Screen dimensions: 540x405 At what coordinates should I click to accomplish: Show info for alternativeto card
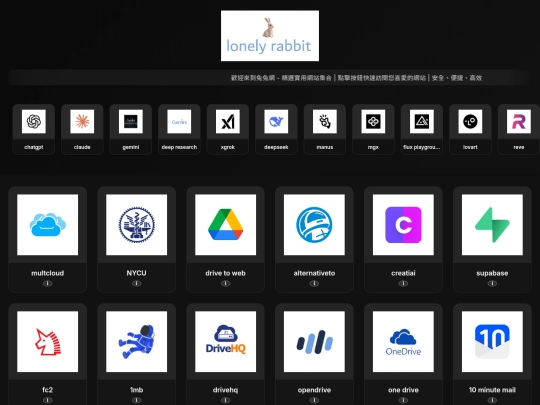coord(314,283)
